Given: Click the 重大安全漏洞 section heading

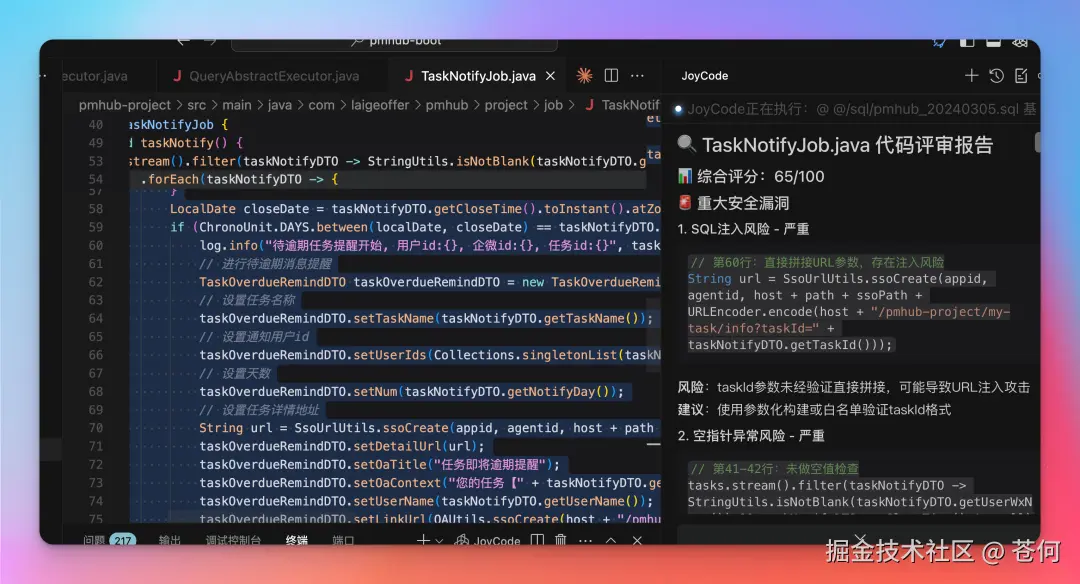Looking at the screenshot, I should [734, 203].
